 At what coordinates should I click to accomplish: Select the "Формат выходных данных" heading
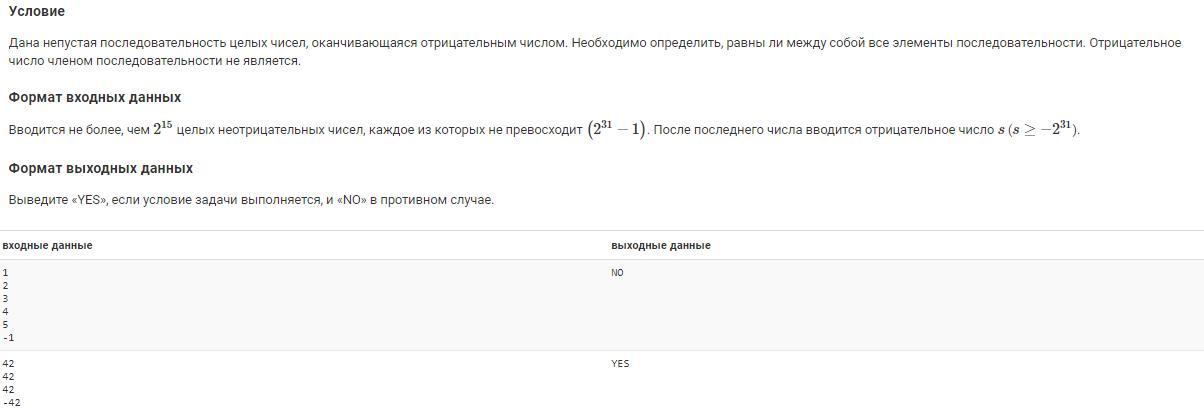pyautogui.click(x=100, y=168)
